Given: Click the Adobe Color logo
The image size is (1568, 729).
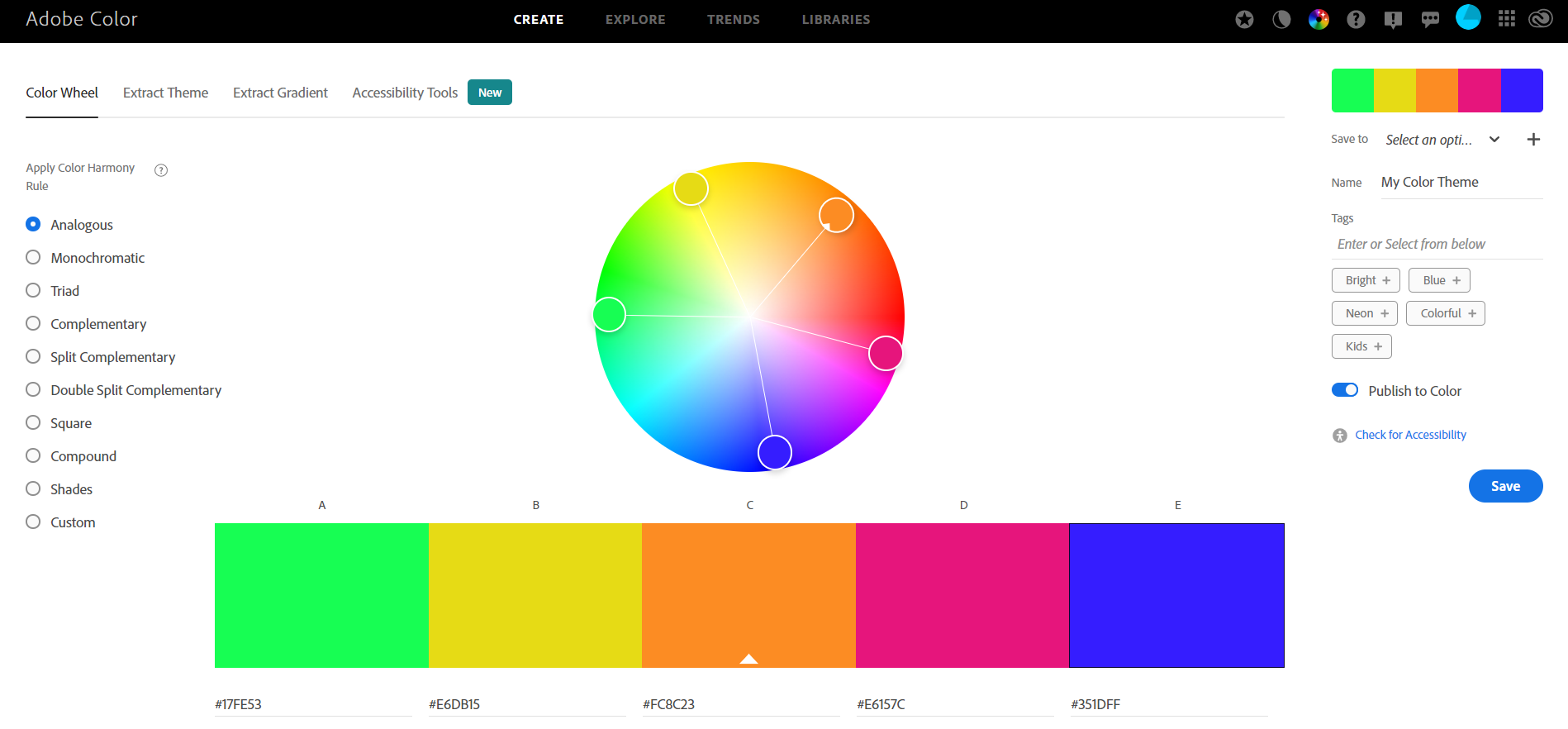Looking at the screenshot, I should click(82, 19).
